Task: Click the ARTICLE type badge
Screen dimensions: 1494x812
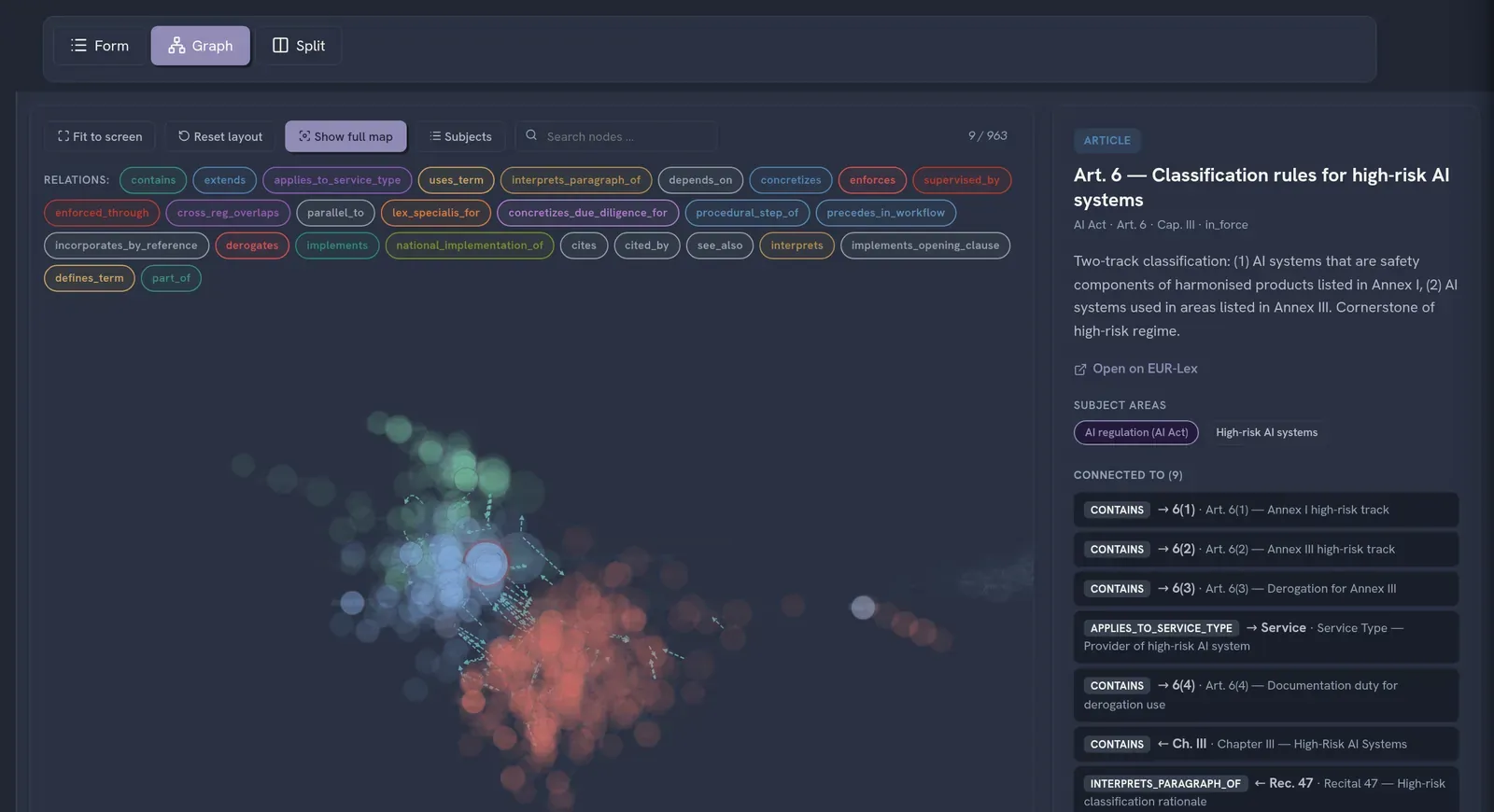Action: click(1106, 140)
